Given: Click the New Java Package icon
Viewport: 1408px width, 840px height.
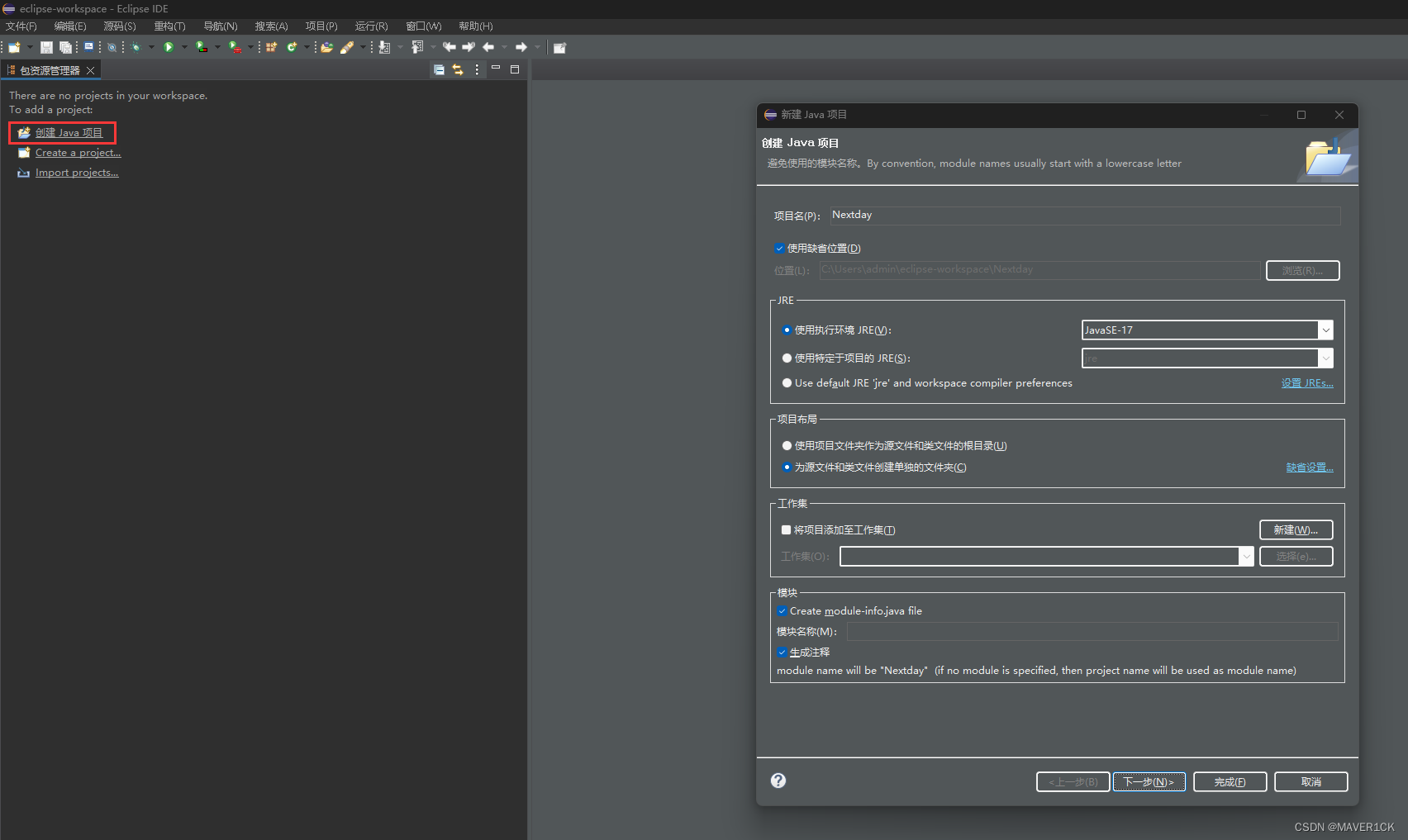Looking at the screenshot, I should [x=271, y=47].
